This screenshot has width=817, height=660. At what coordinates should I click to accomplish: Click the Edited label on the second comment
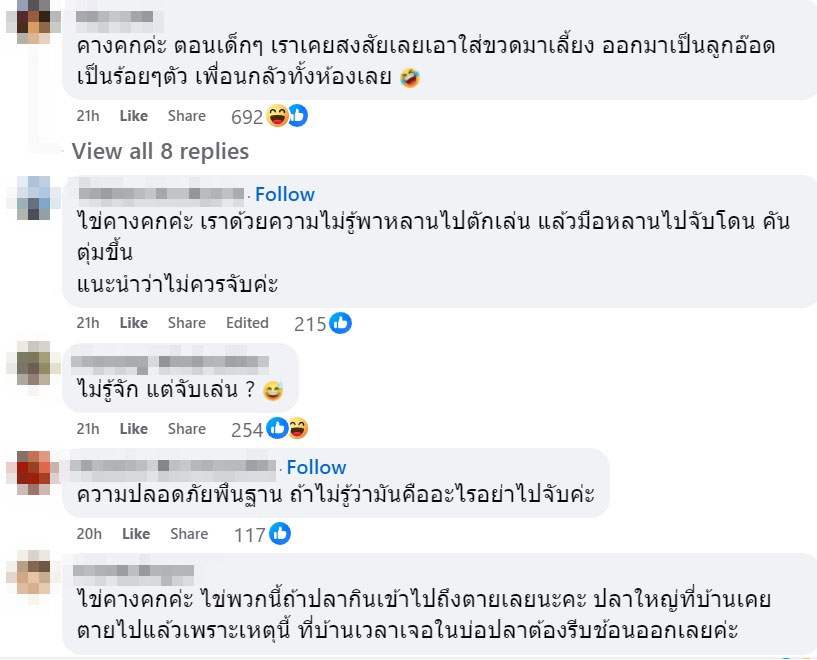(x=246, y=322)
